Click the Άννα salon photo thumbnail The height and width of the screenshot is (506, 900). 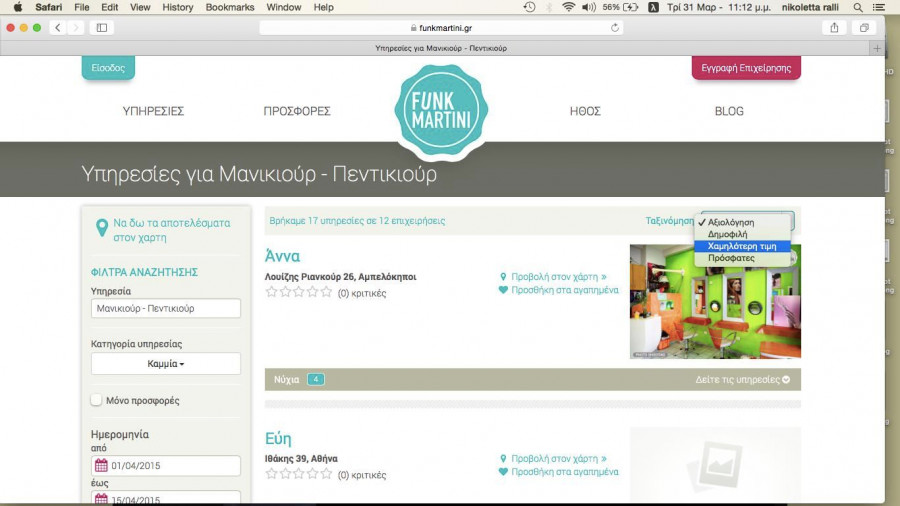(x=715, y=301)
